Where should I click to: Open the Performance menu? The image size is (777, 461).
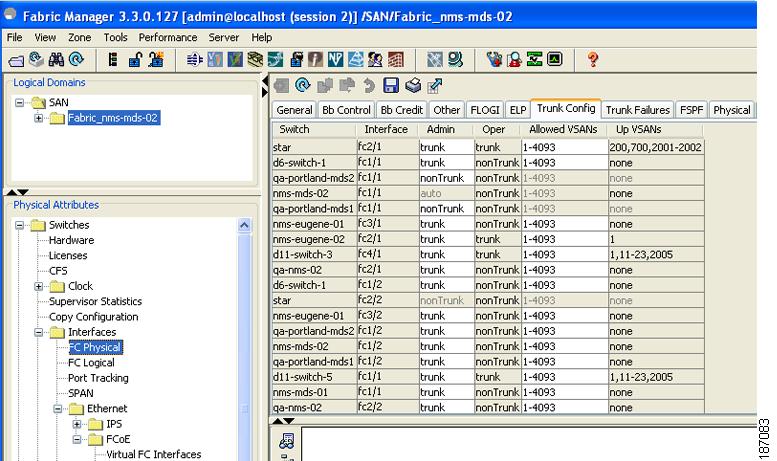click(x=167, y=37)
